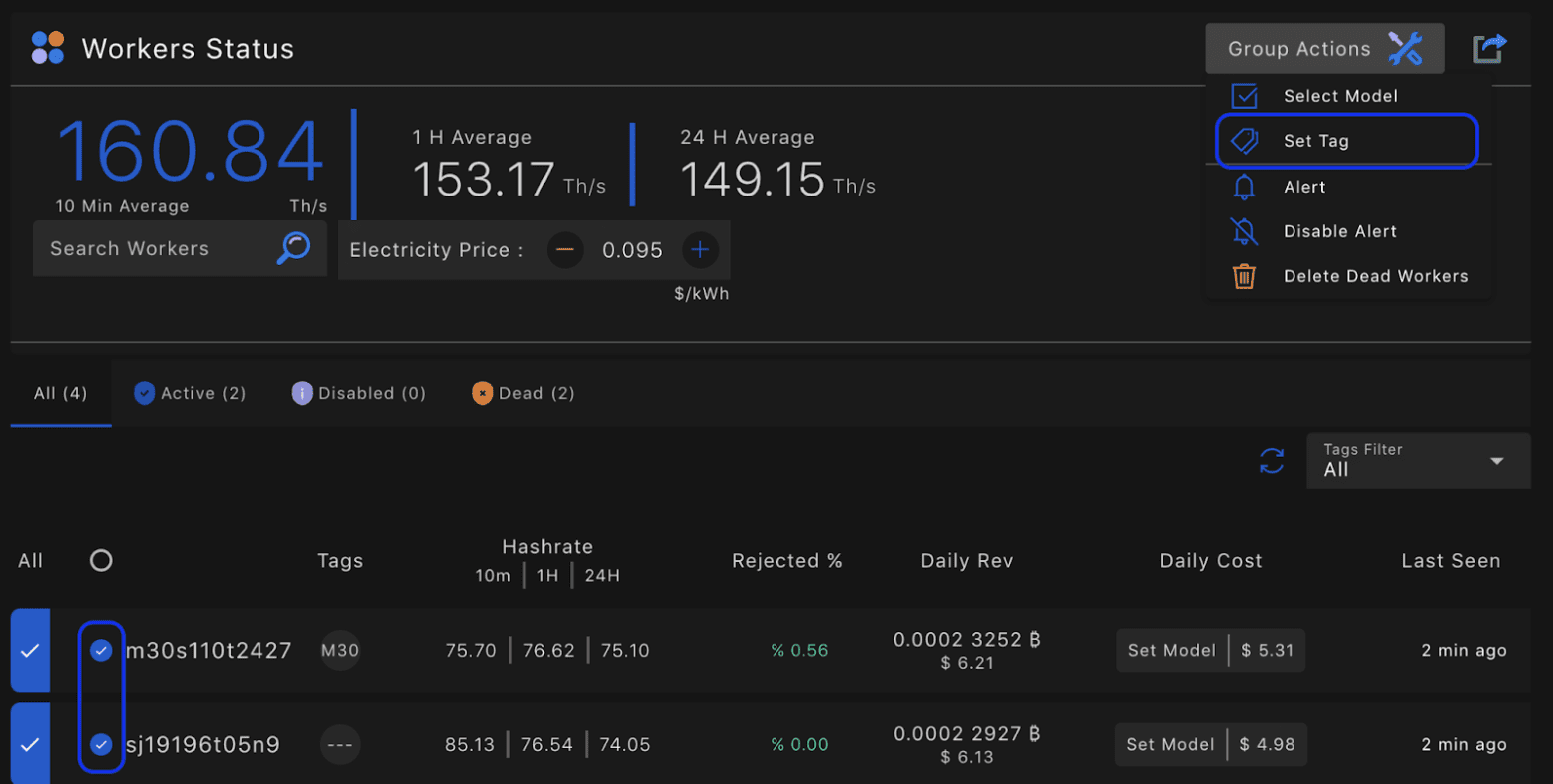Image resolution: width=1553 pixels, height=784 pixels.
Task: Click Set Model button for sj19196t05n9
Action: (1171, 744)
